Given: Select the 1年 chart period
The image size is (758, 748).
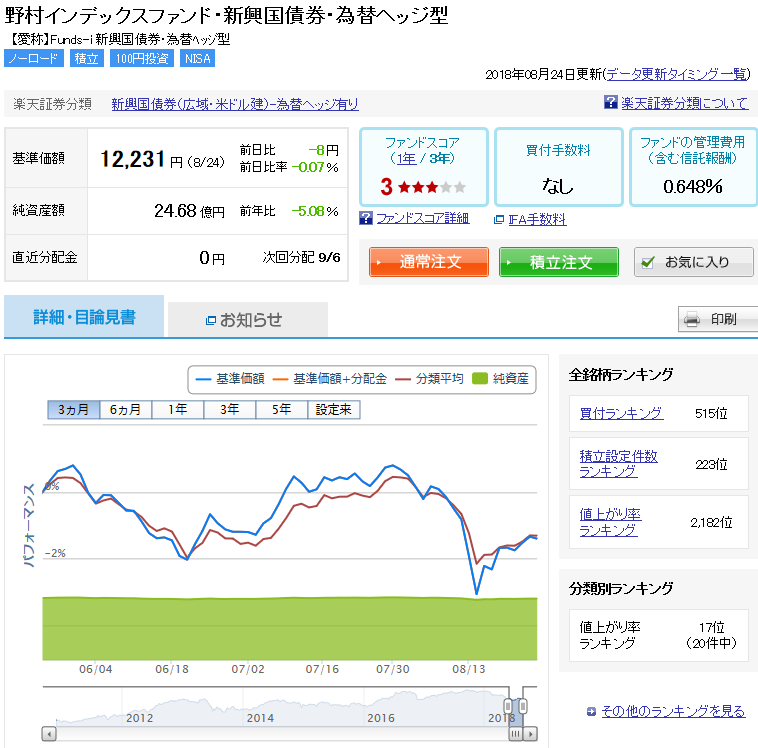Looking at the screenshot, I should 178,410.
